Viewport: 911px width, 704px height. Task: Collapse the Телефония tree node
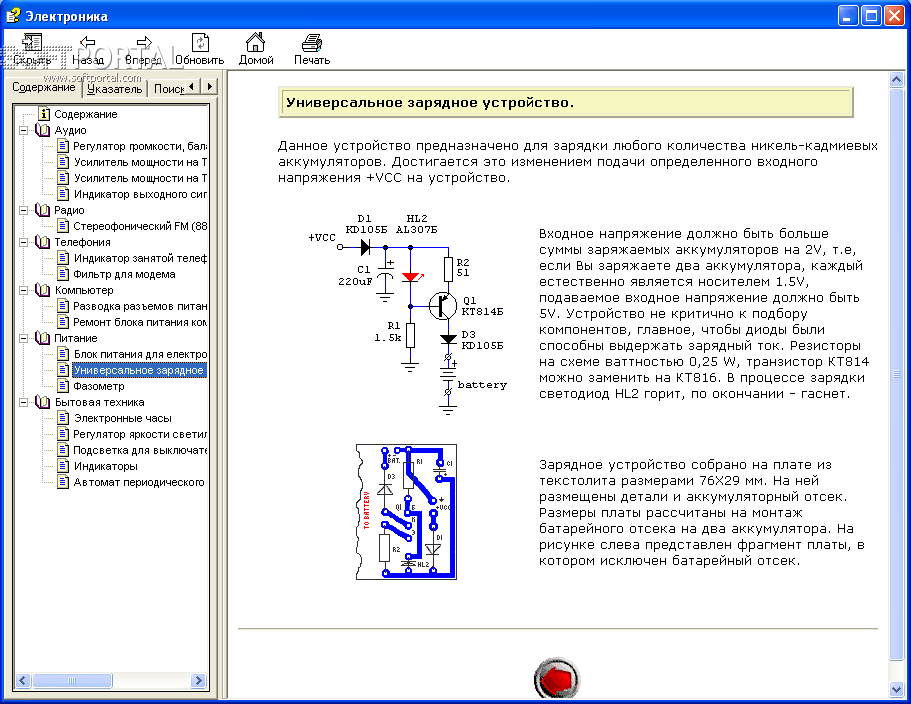coord(23,242)
